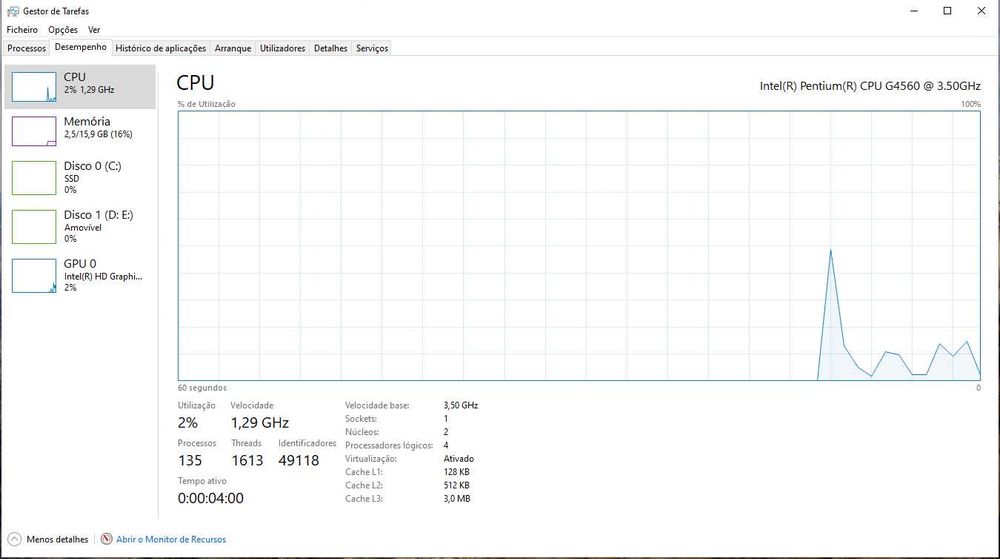The width and height of the screenshot is (1000, 559).
Task: Click the 1,29 GHz speed value
Action: [x=260, y=423]
